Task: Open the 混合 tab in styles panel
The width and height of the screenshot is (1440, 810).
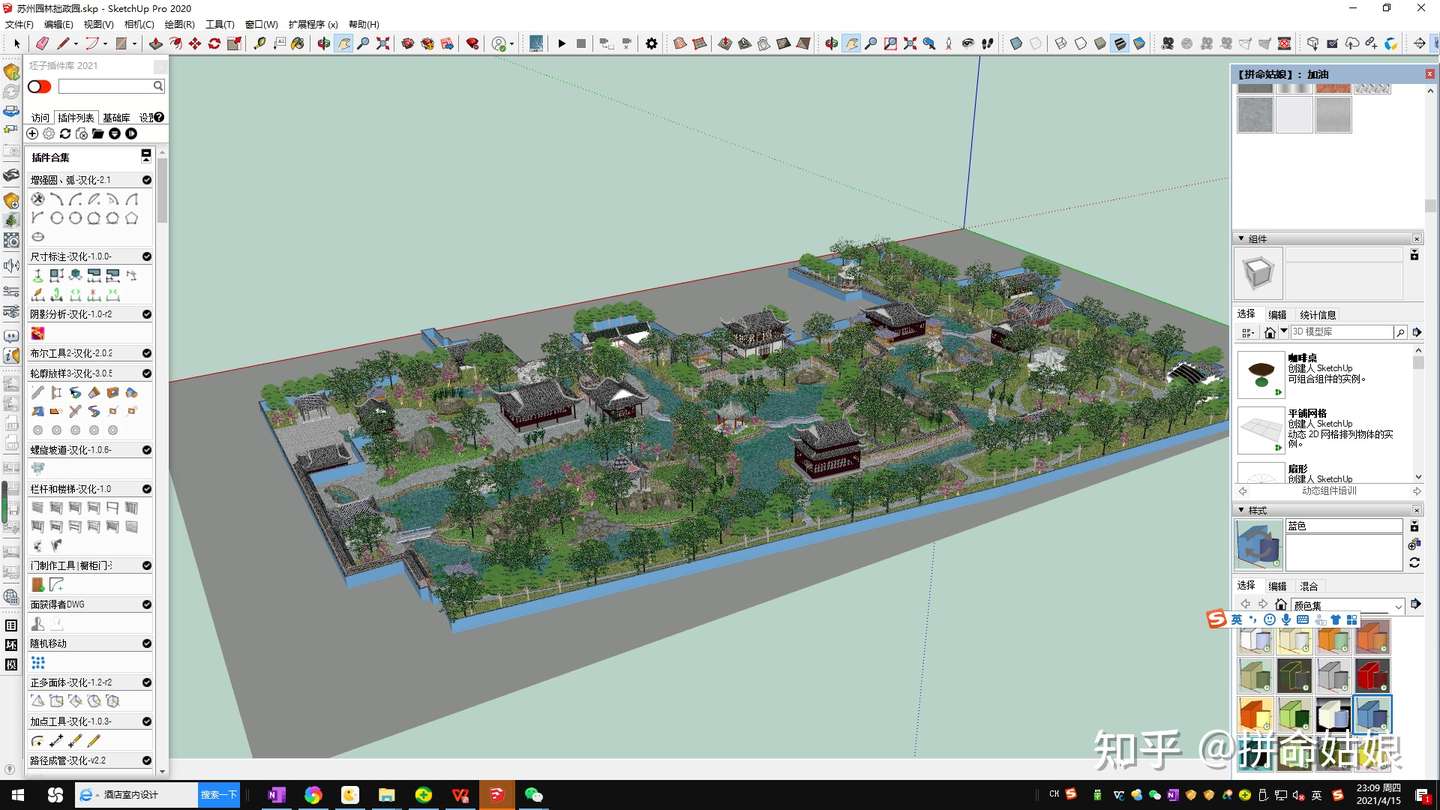Action: click(x=1309, y=586)
